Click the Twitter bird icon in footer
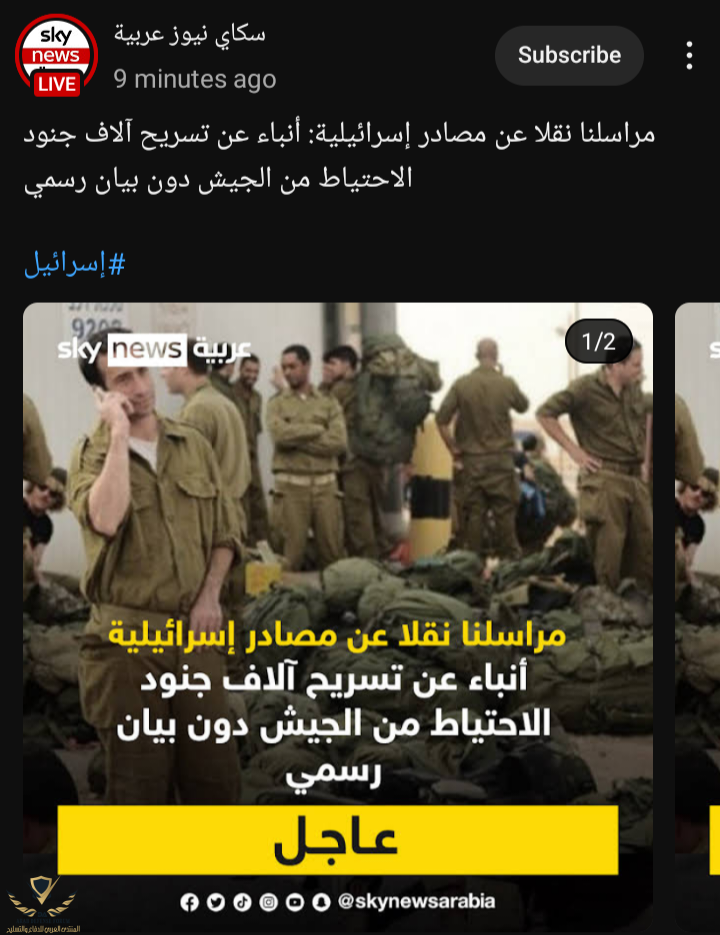Screen dimensions: 720x935 [216, 902]
